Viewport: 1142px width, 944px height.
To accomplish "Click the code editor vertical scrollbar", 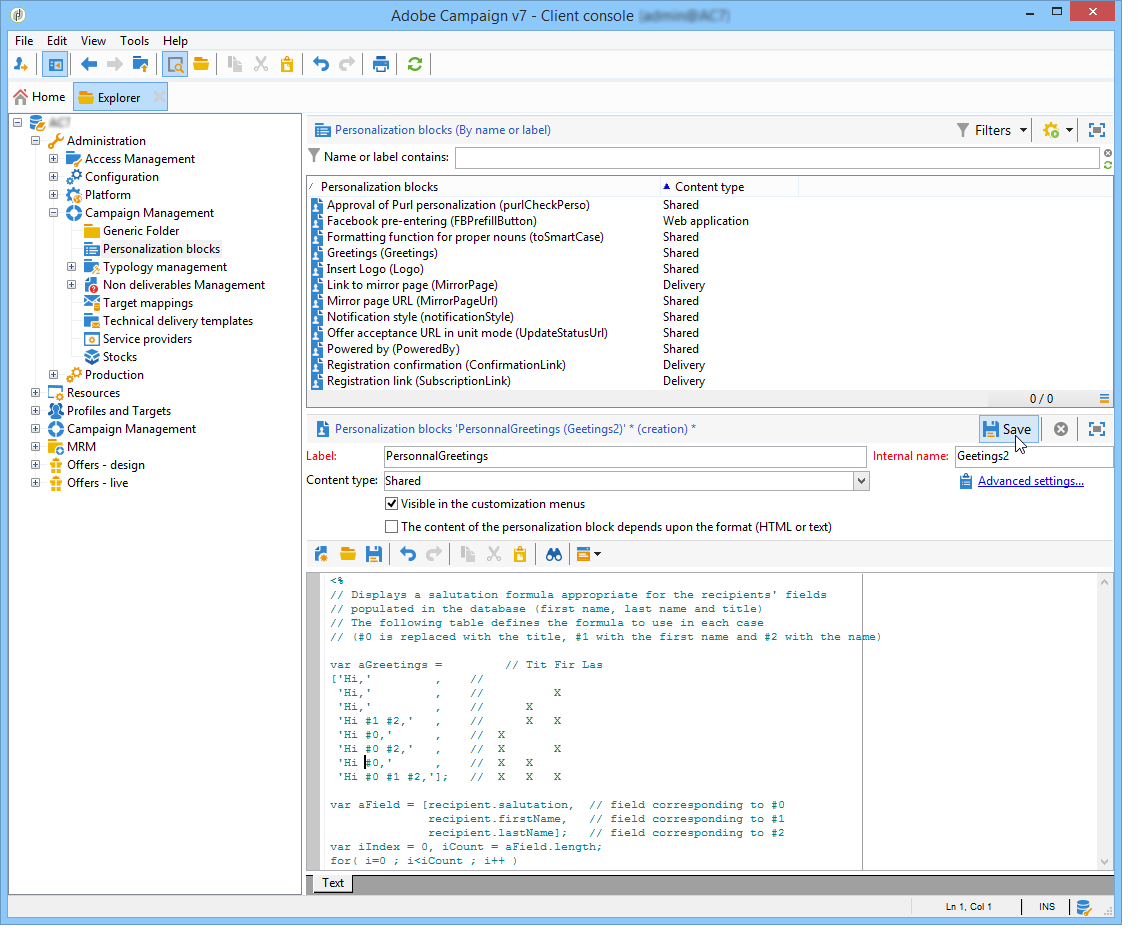I will 1105,720.
